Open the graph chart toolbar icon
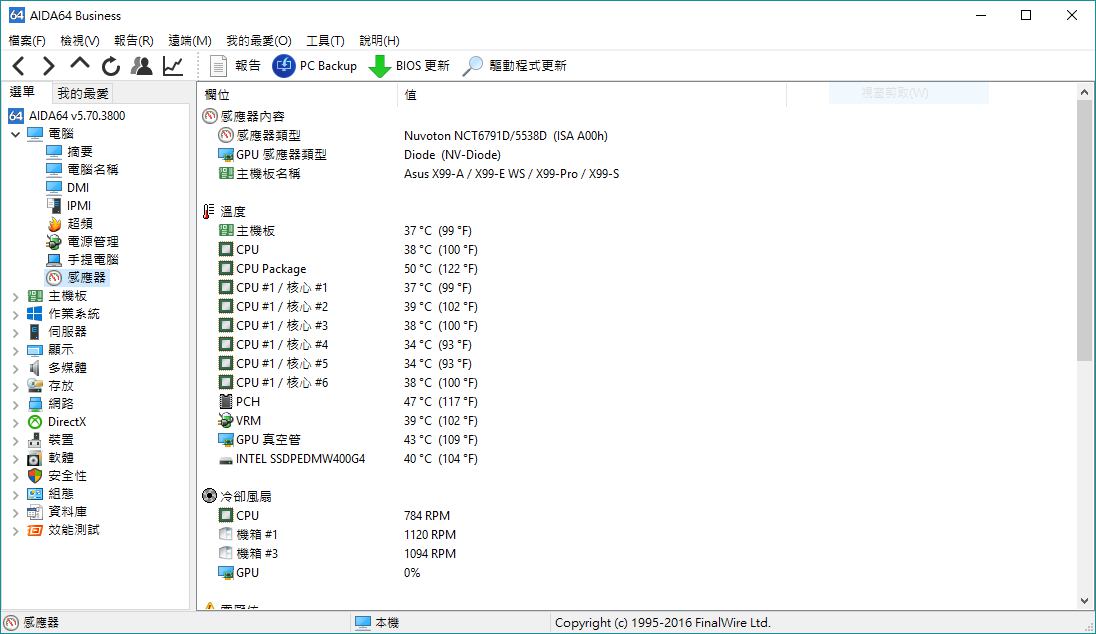This screenshot has width=1096, height=634. click(x=173, y=66)
